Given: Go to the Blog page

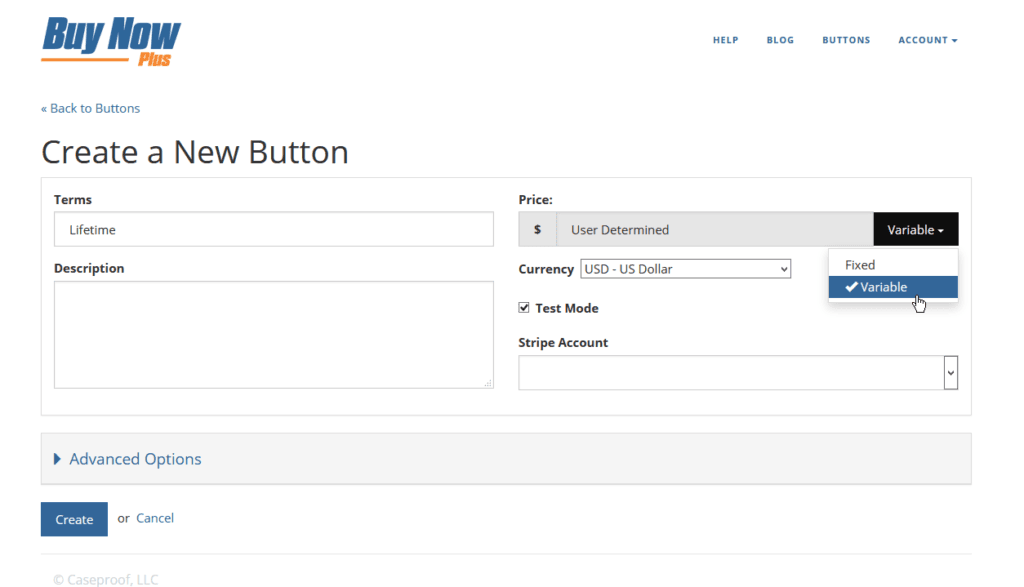Looking at the screenshot, I should pos(780,40).
